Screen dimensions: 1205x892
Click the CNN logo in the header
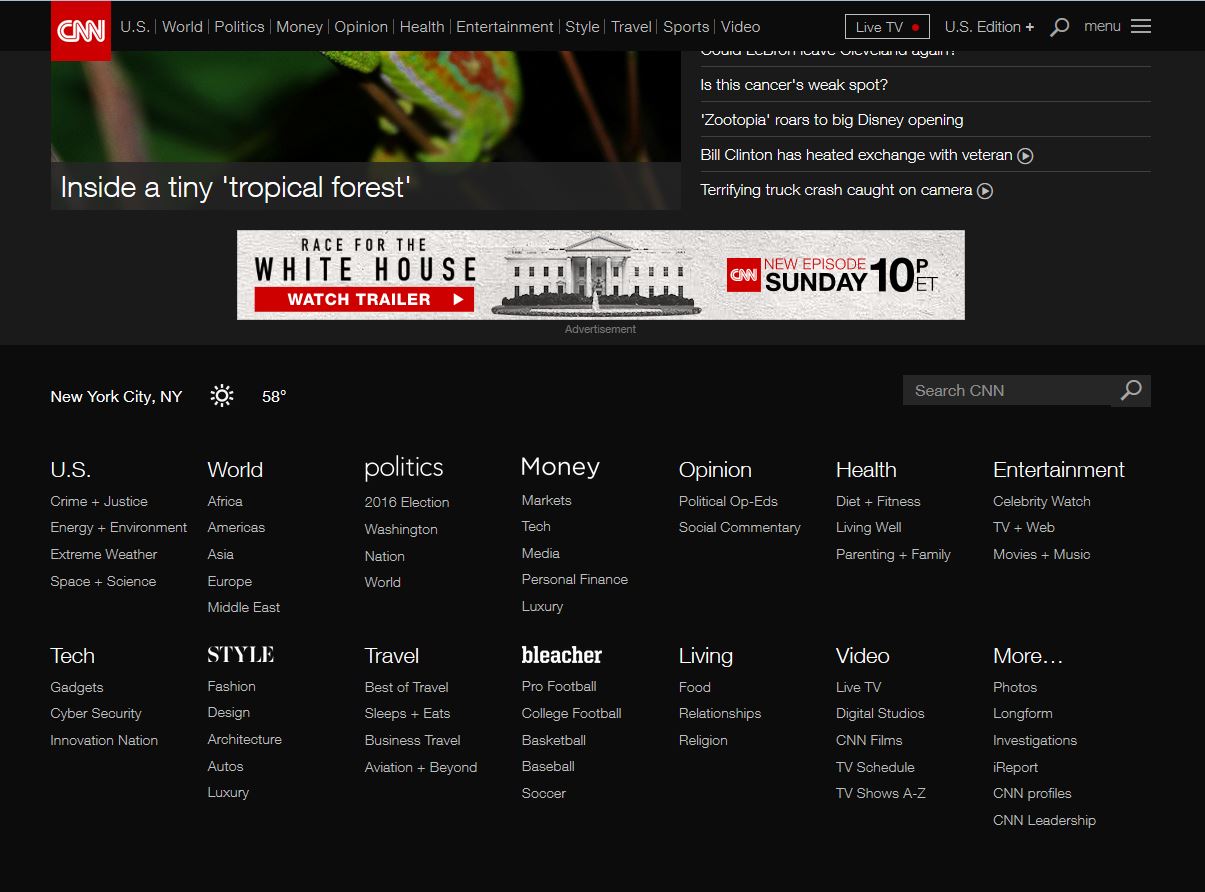coord(81,30)
